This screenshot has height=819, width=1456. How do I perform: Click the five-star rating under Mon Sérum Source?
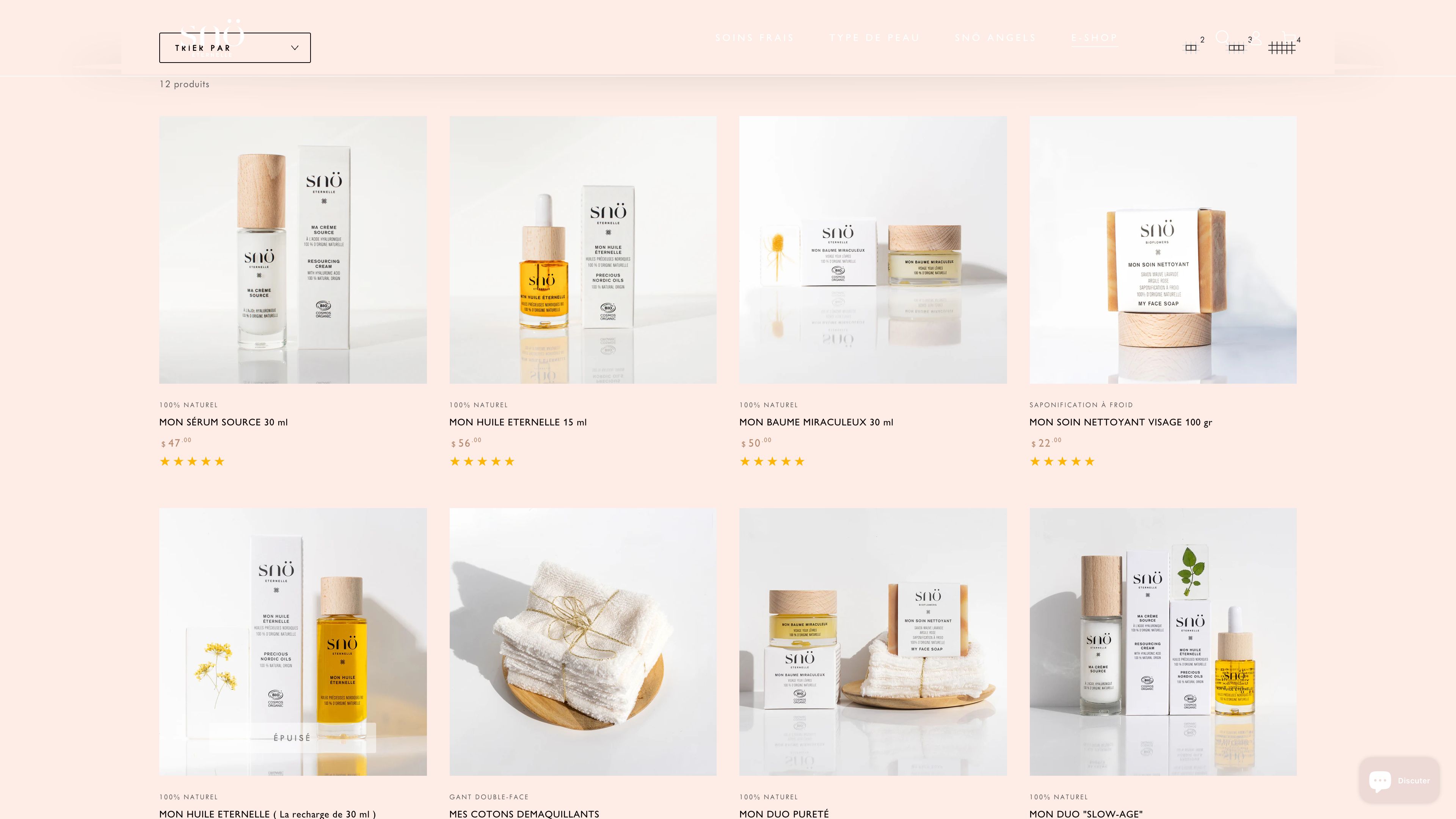[x=192, y=461]
